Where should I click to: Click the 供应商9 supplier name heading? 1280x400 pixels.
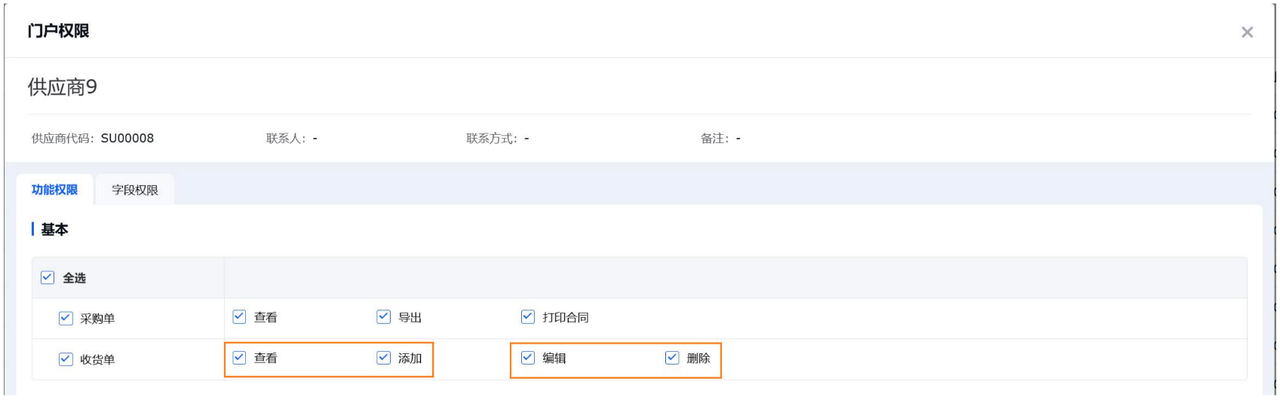pyautogui.click(x=62, y=87)
